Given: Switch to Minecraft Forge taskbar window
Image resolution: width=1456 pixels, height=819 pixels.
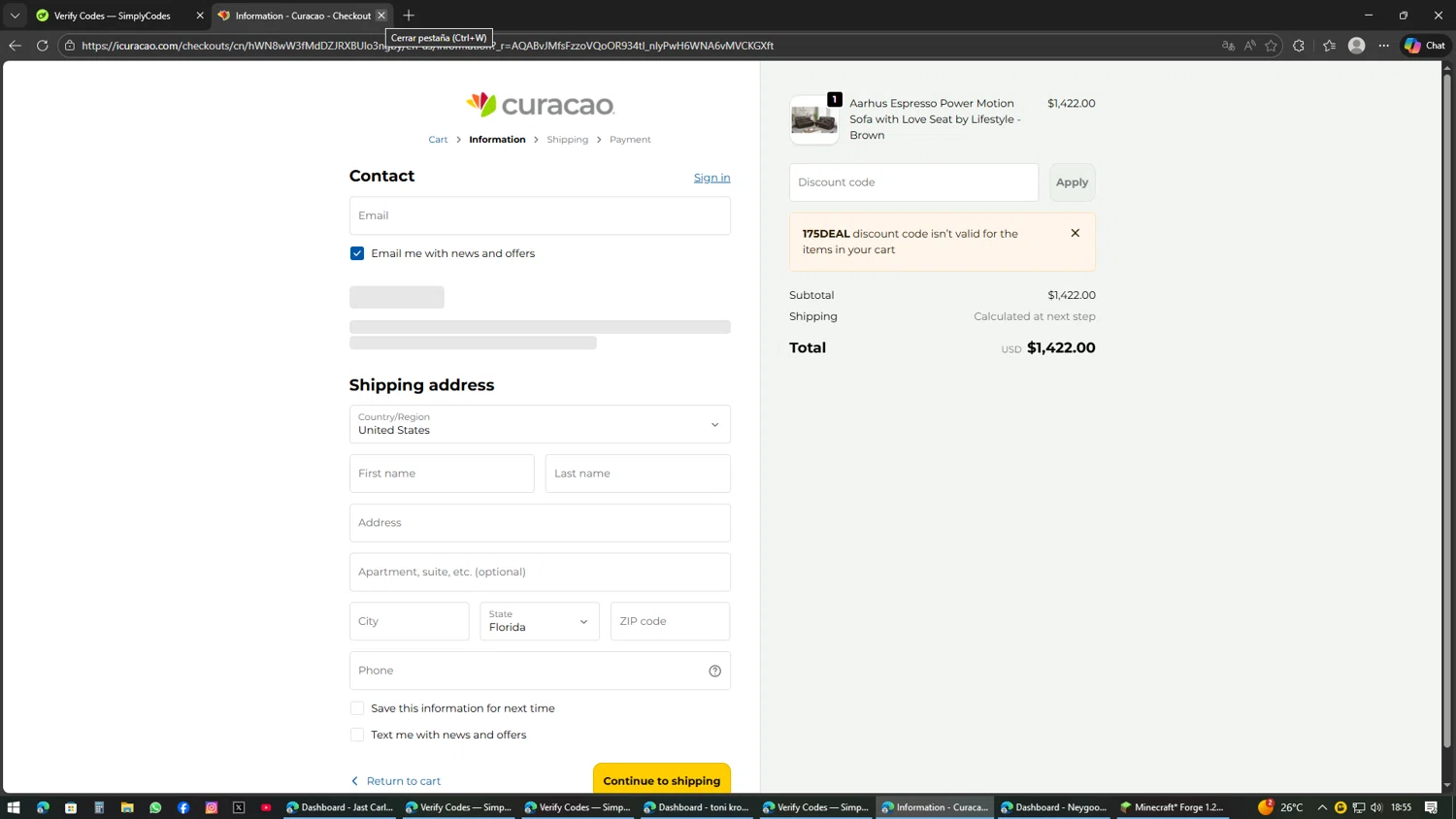Looking at the screenshot, I should click(1173, 807).
